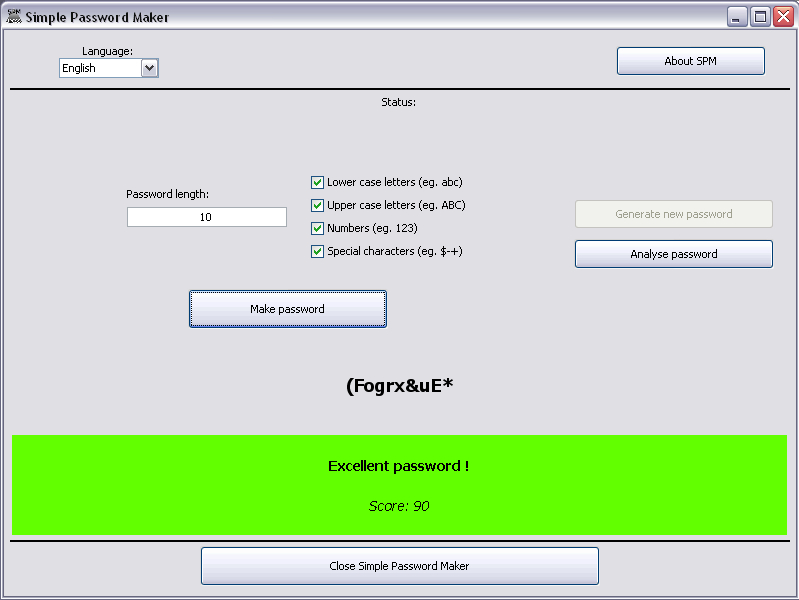The image size is (799, 600).
Task: Click the SPM app icon in title bar
Action: pyautogui.click(x=14, y=16)
